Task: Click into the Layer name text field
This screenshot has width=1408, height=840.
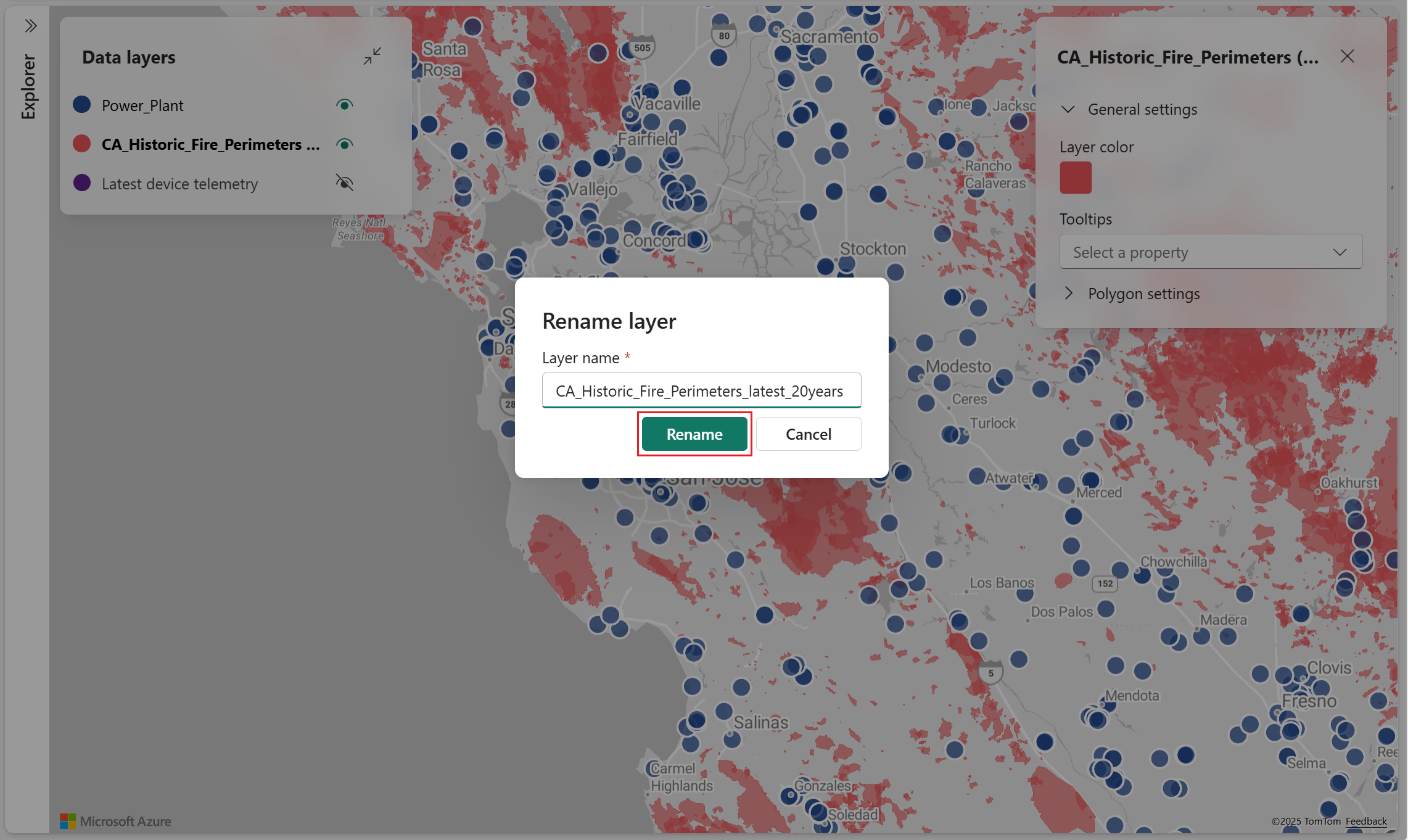Action: click(701, 391)
